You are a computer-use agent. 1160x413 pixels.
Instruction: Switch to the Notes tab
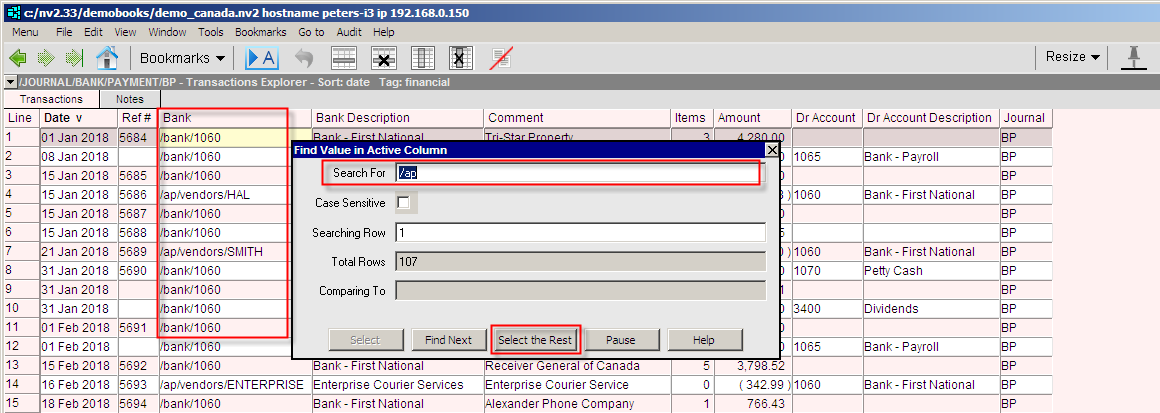pos(129,99)
